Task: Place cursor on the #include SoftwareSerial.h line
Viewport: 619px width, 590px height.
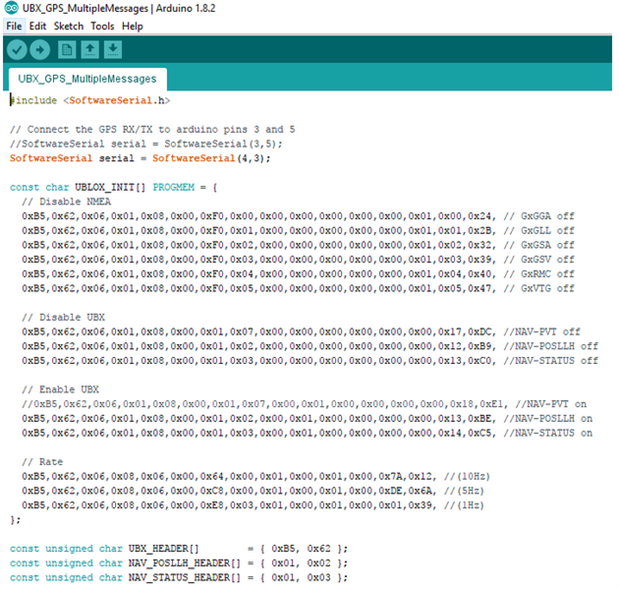Action: (90, 101)
